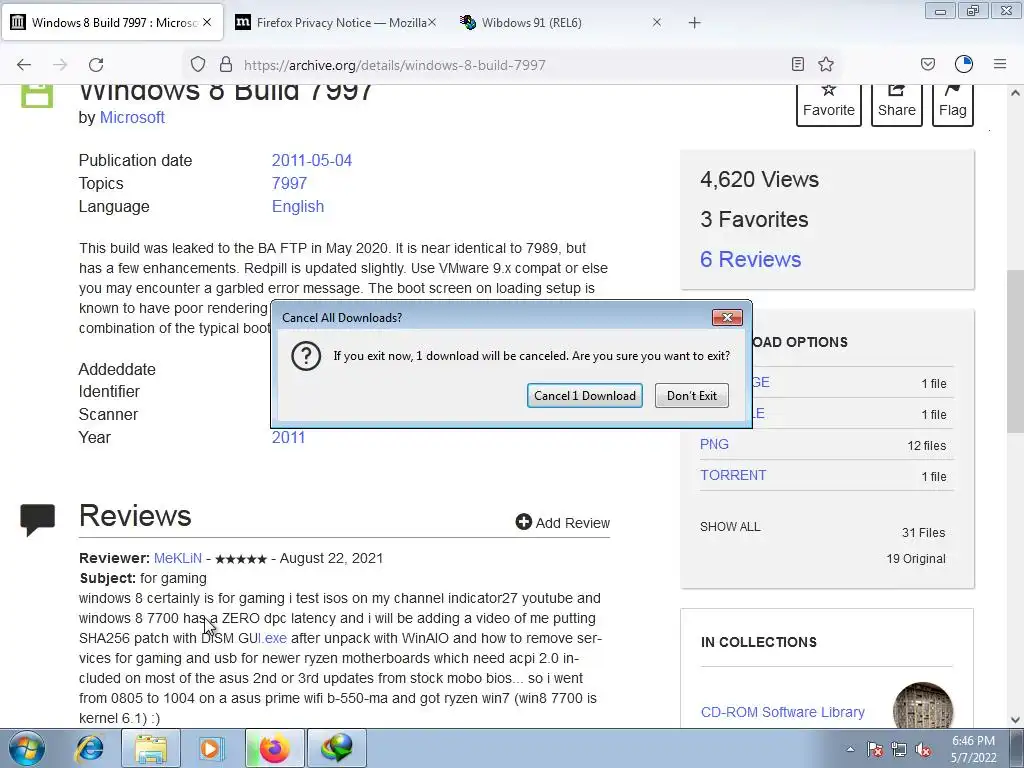Open the 6 Reviews link
The image size is (1024, 768).
click(x=750, y=259)
